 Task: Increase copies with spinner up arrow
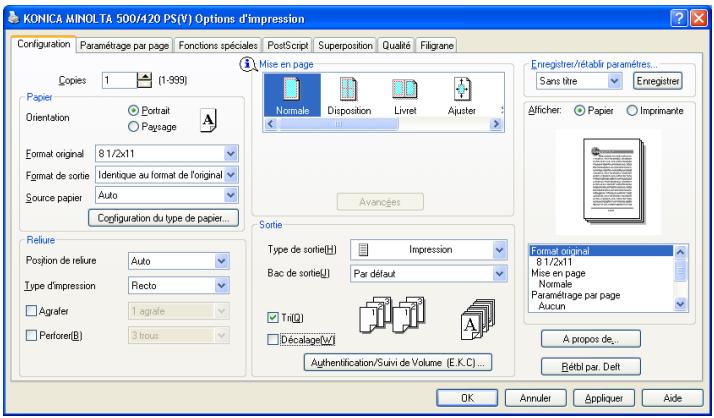(144, 76)
